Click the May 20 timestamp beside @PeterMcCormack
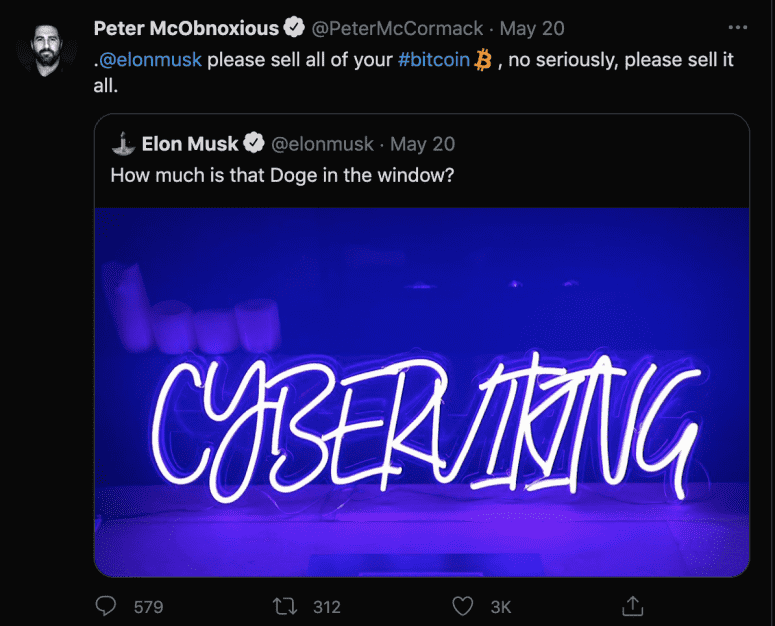775x626 pixels. (x=533, y=29)
